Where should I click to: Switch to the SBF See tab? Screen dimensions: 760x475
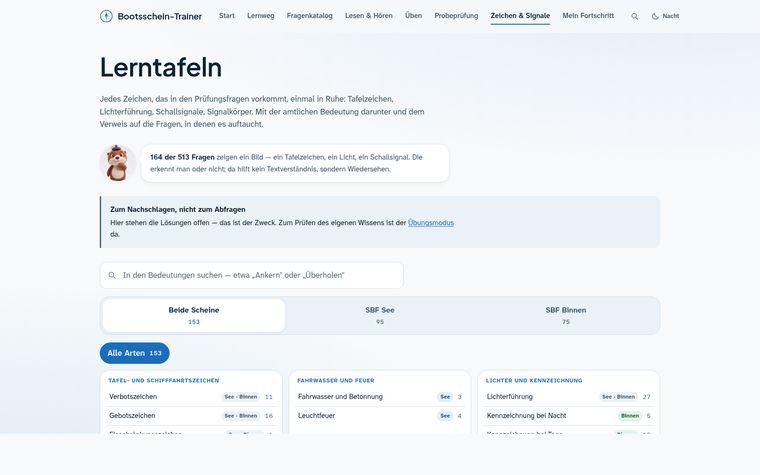[380, 316]
